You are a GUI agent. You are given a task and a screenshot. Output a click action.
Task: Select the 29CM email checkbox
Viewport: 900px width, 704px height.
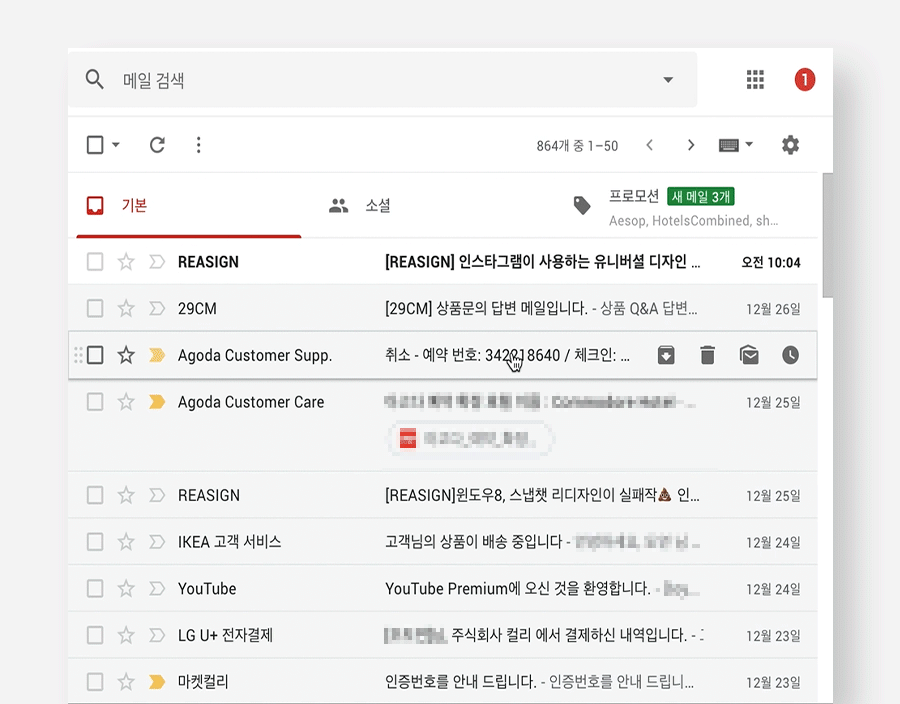point(95,308)
